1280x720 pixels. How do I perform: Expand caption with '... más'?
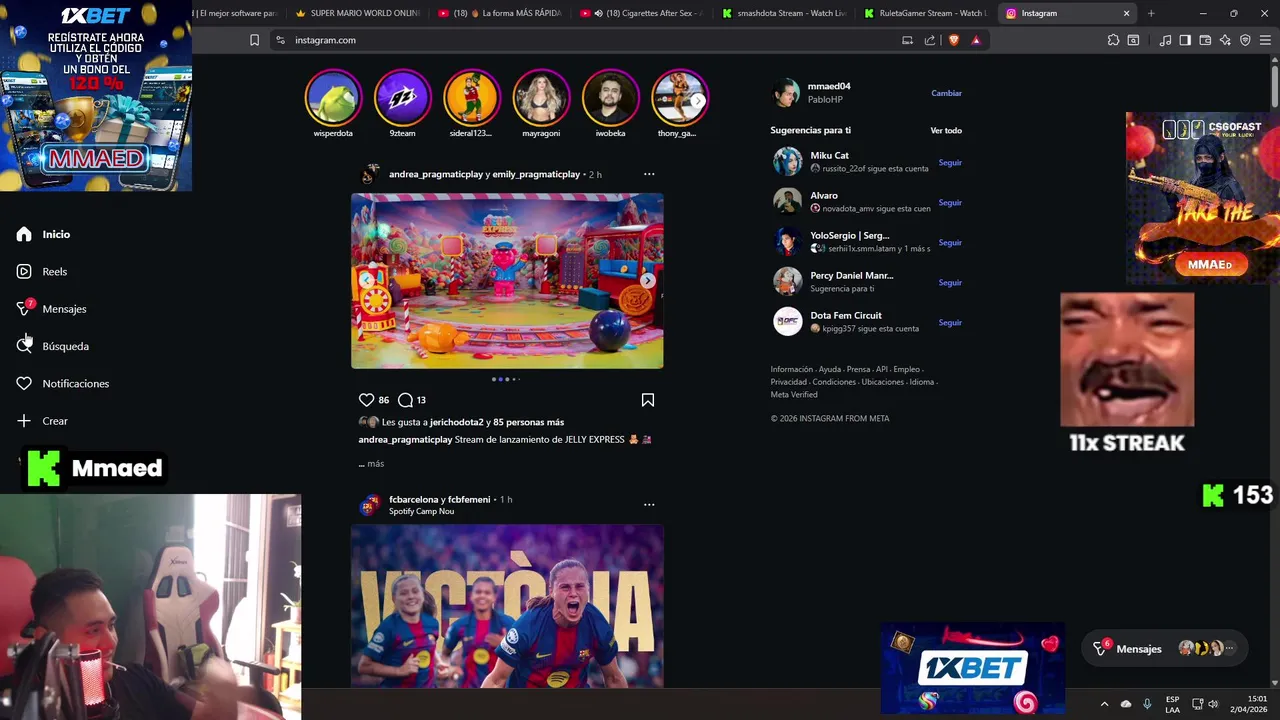(x=371, y=463)
